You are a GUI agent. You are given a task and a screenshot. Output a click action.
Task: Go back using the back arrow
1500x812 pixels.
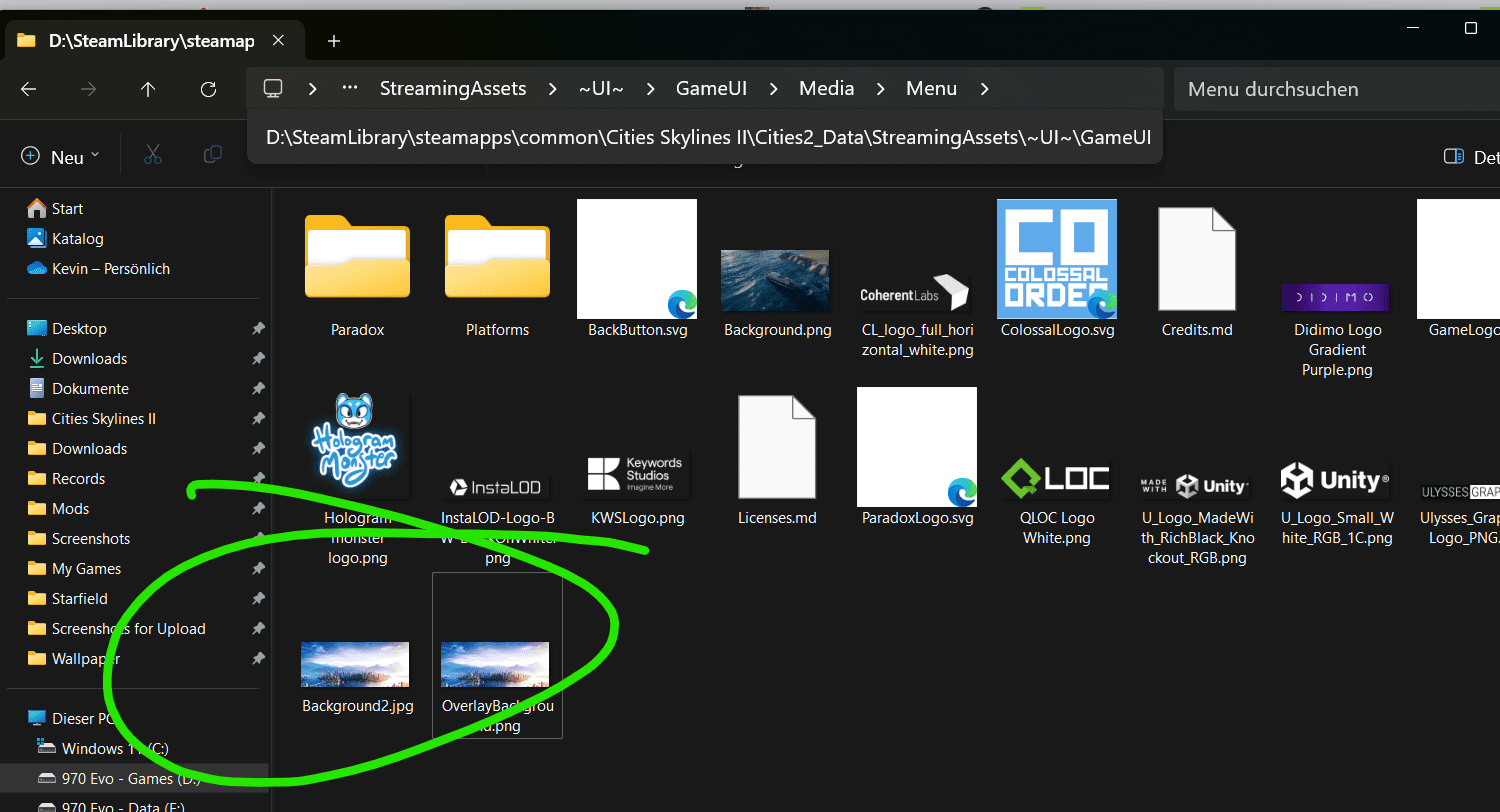(x=28, y=89)
